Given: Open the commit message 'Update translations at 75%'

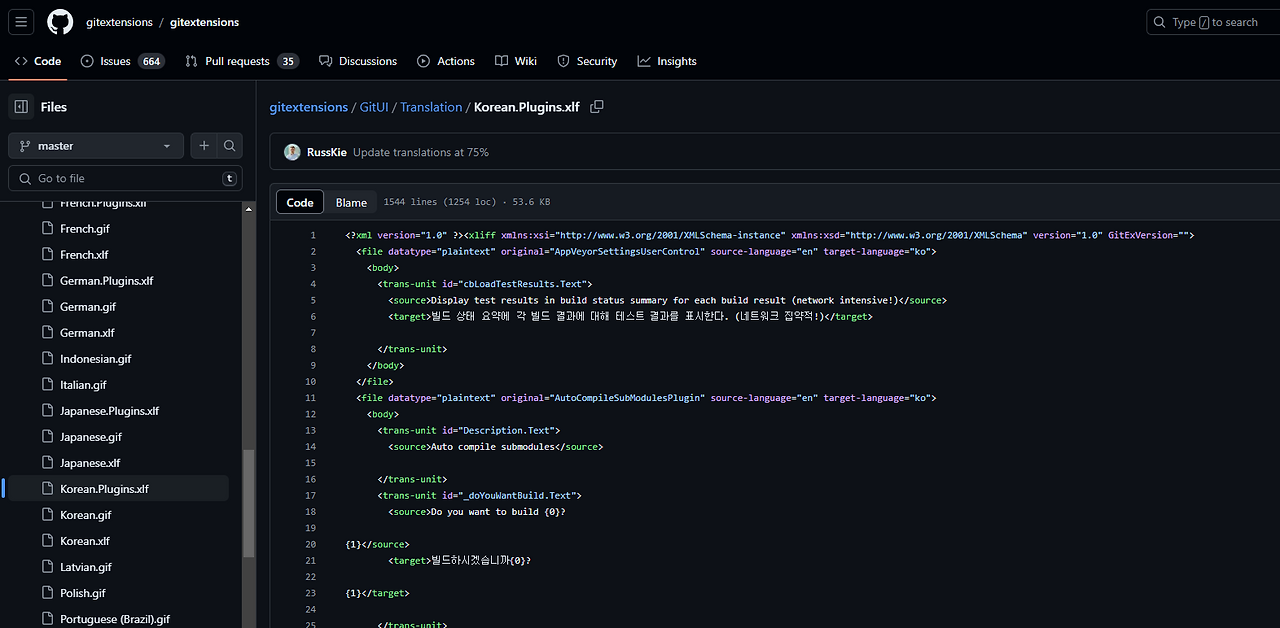Looking at the screenshot, I should coord(421,152).
